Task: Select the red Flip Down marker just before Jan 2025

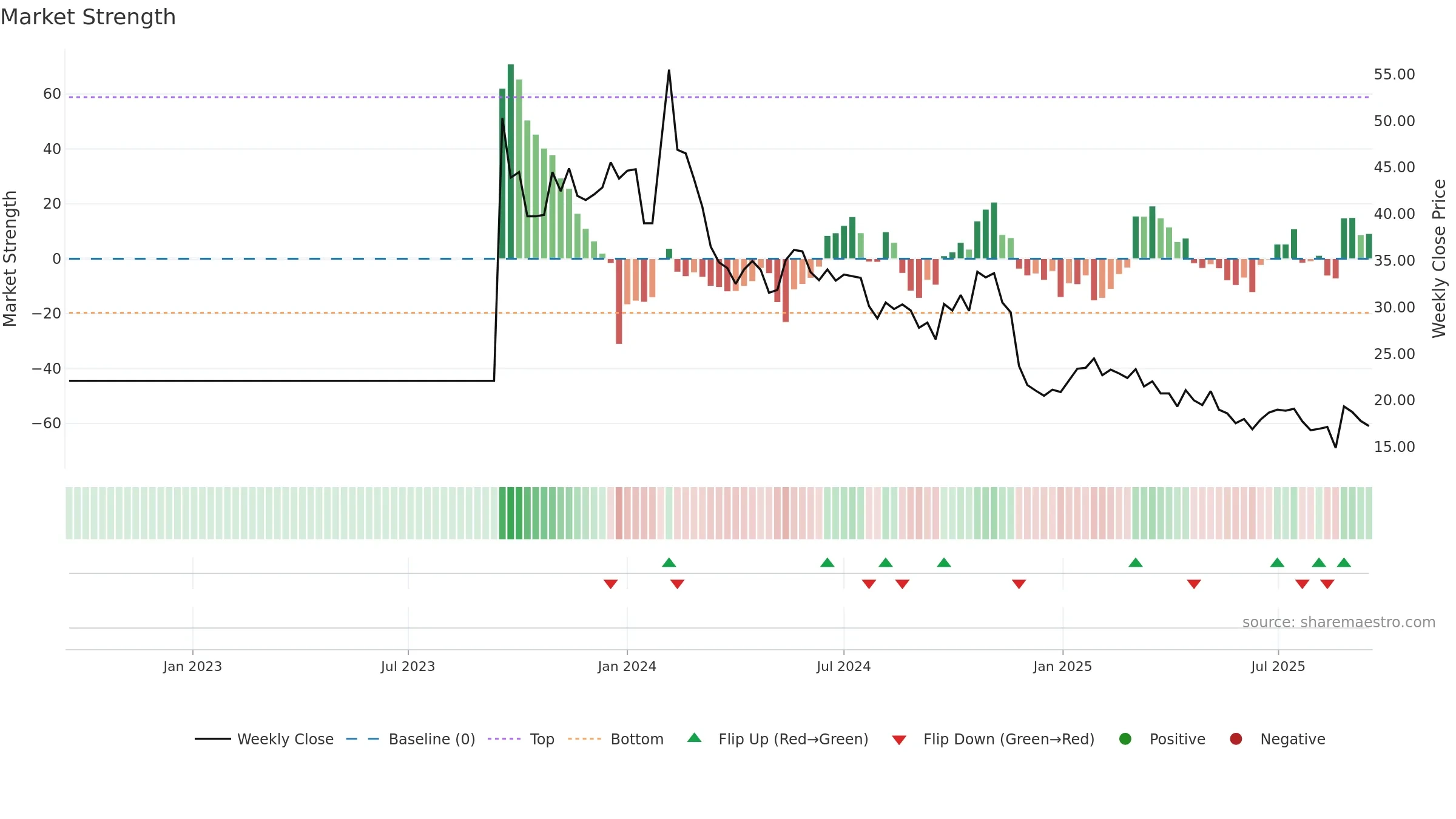Action: (x=1019, y=584)
